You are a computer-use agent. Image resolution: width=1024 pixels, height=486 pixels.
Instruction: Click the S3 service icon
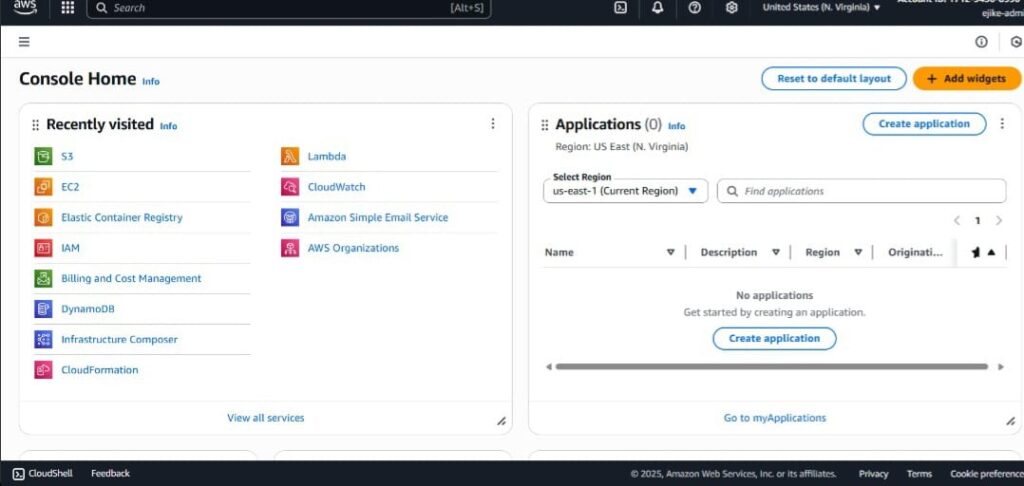pyautogui.click(x=42, y=156)
